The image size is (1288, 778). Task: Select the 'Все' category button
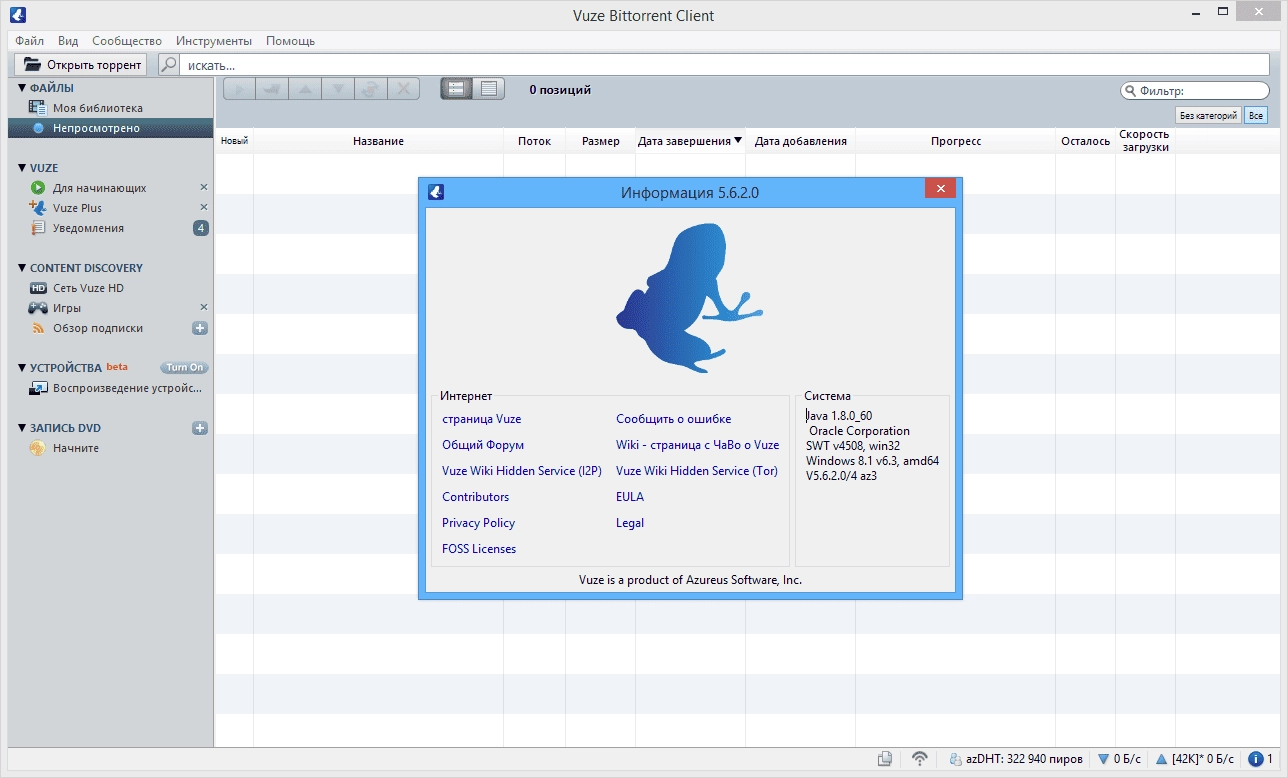pos(1256,116)
